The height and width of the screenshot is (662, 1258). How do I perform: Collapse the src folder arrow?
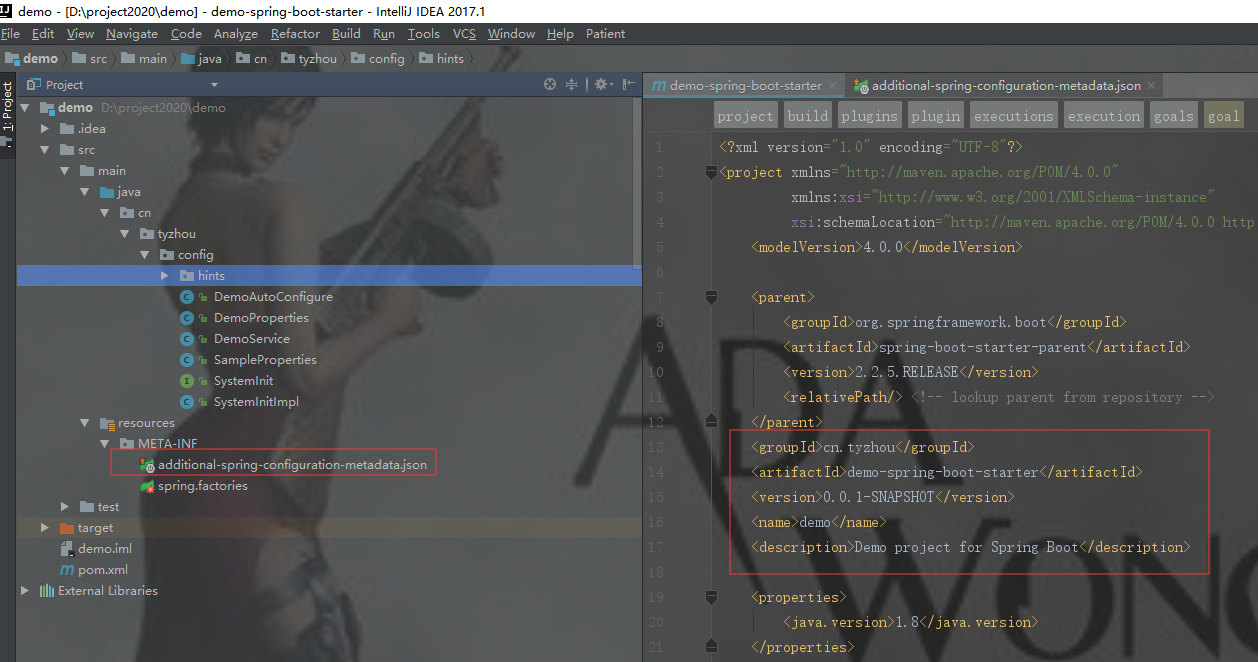click(x=45, y=150)
